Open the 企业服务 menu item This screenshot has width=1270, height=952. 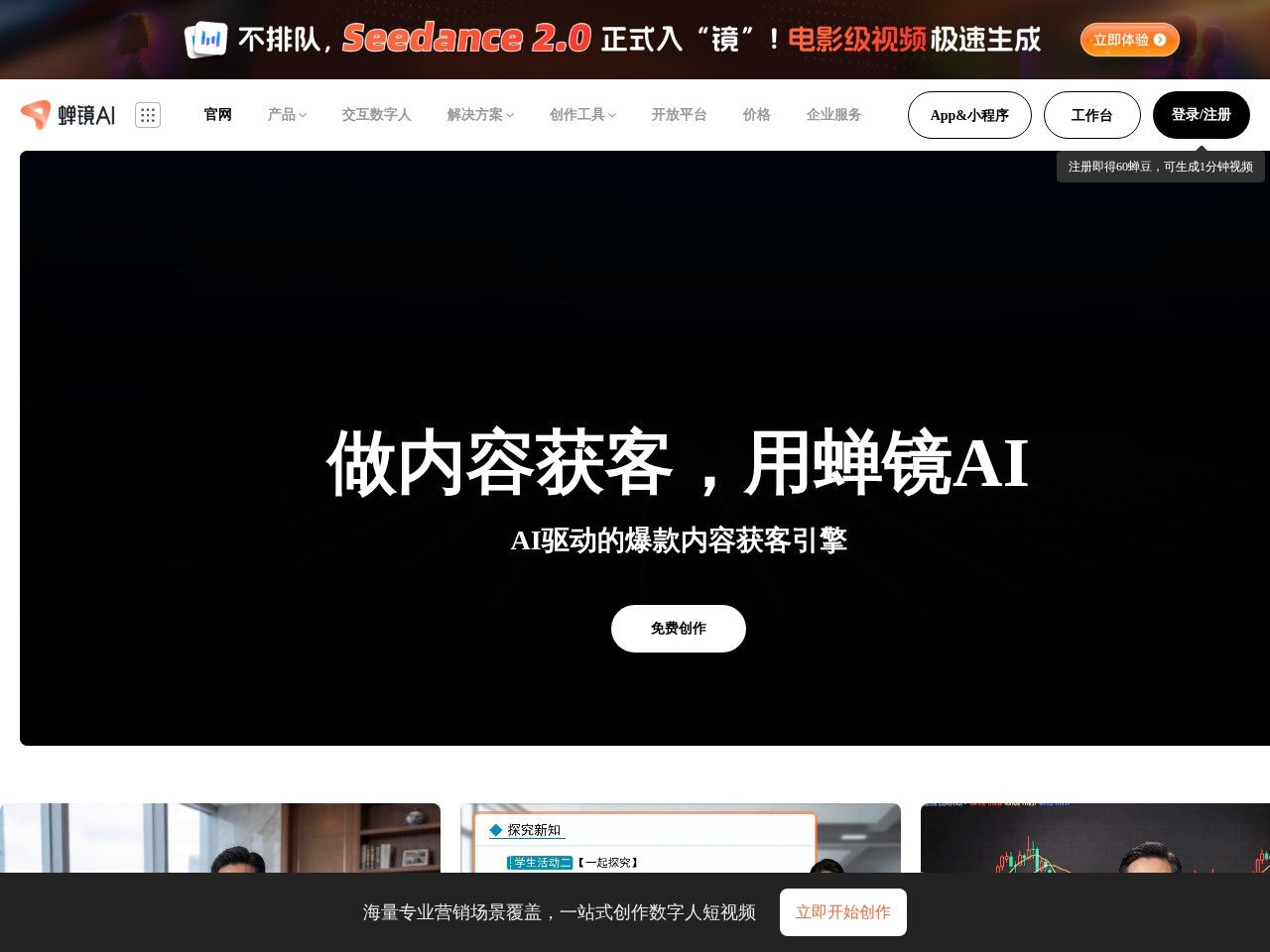pos(832,115)
